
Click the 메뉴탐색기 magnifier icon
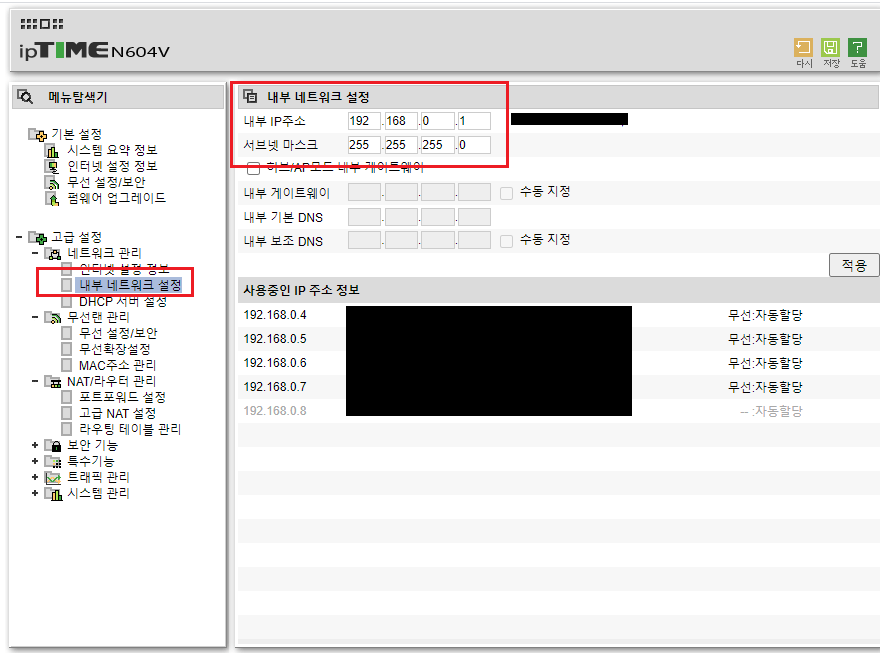click(25, 96)
